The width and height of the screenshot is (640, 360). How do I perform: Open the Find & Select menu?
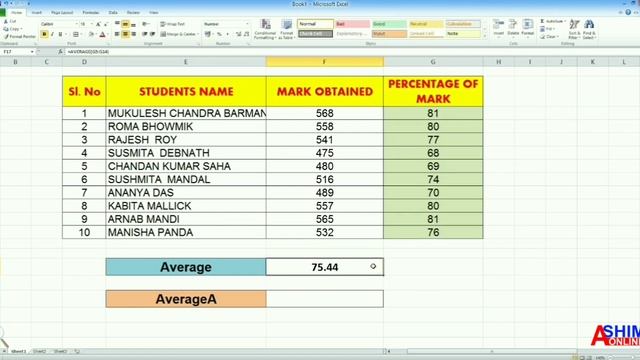tap(589, 29)
